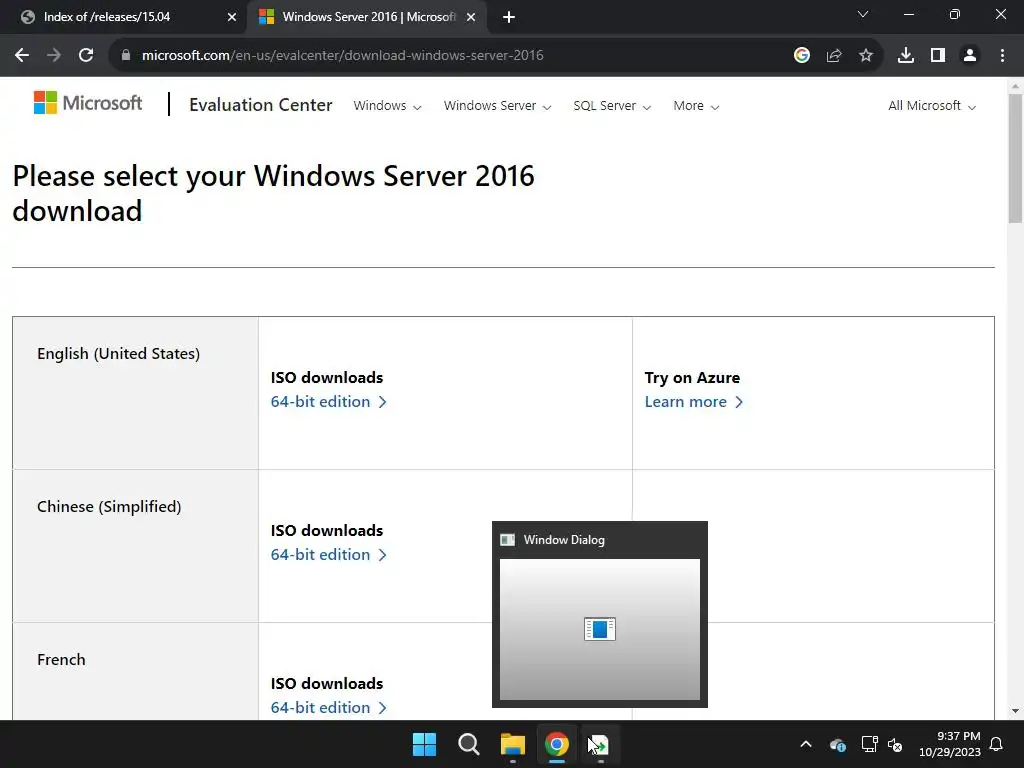Open Chinese (Simplified) 64-bit edition download
The height and width of the screenshot is (768, 1024).
point(328,554)
